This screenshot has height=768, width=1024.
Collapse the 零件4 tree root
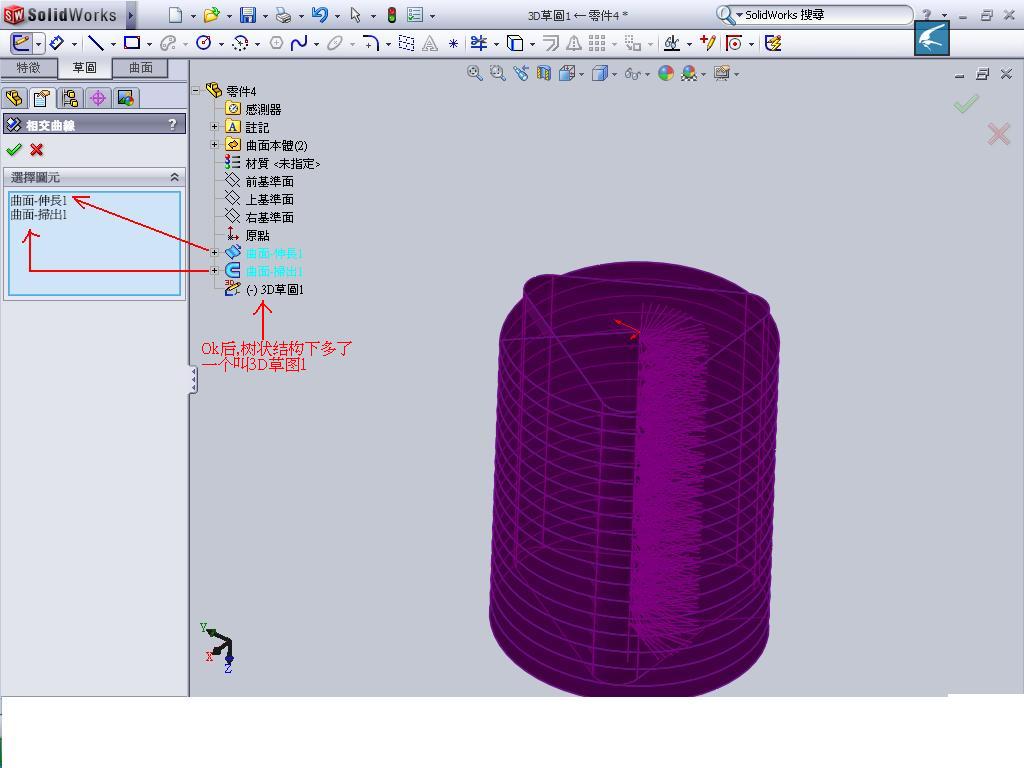[196, 91]
